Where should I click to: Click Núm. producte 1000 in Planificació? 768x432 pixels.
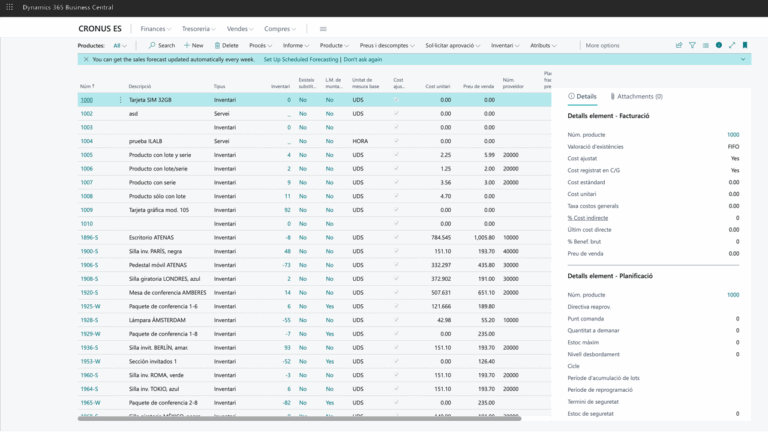point(733,295)
